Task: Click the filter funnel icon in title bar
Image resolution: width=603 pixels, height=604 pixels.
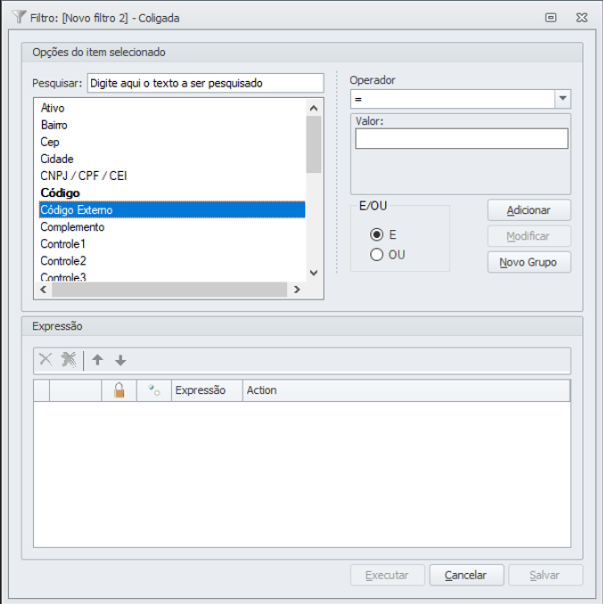Action: (18, 17)
